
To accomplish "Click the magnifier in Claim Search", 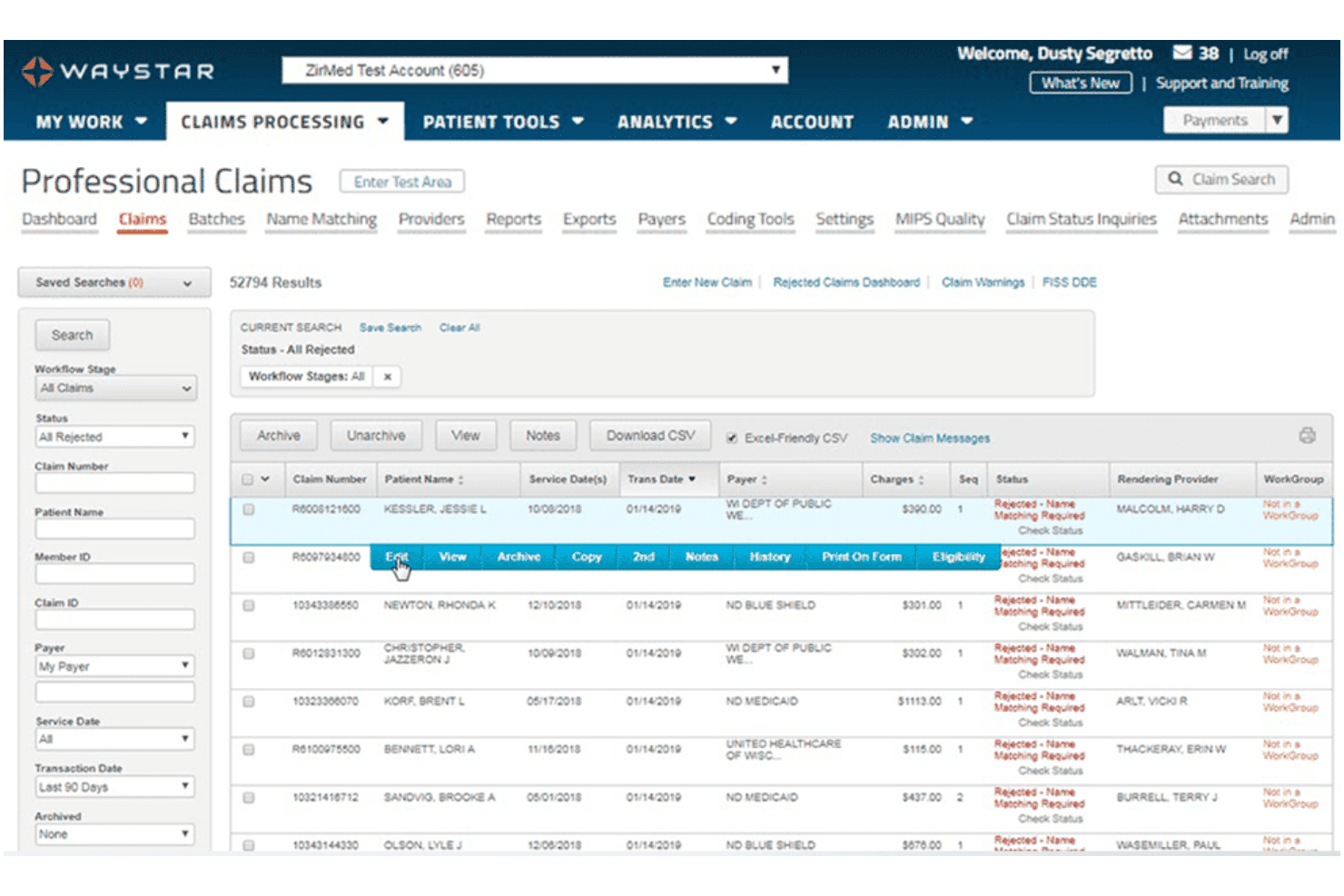I will click(x=1175, y=179).
